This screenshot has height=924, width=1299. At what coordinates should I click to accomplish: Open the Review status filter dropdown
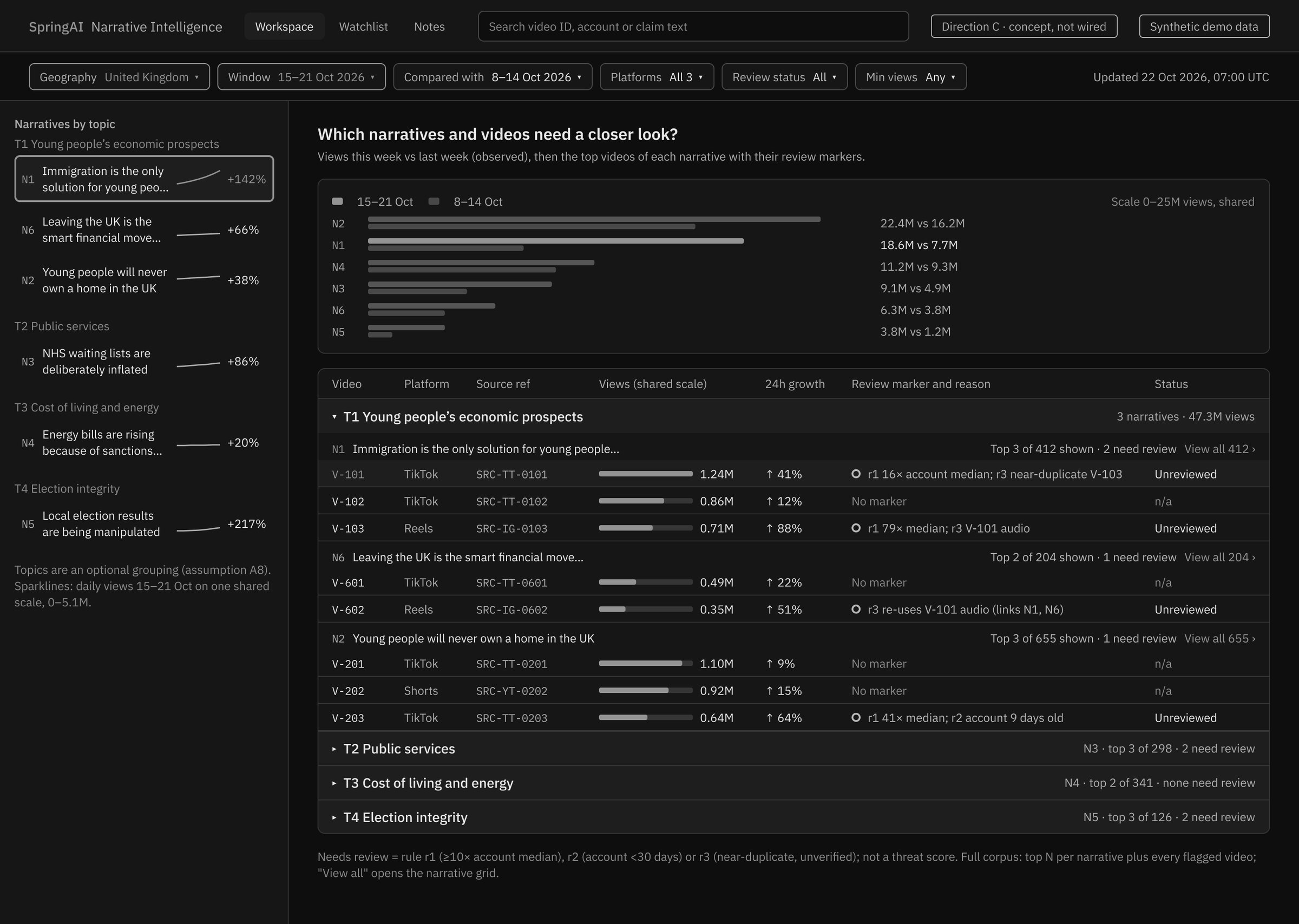(x=784, y=77)
